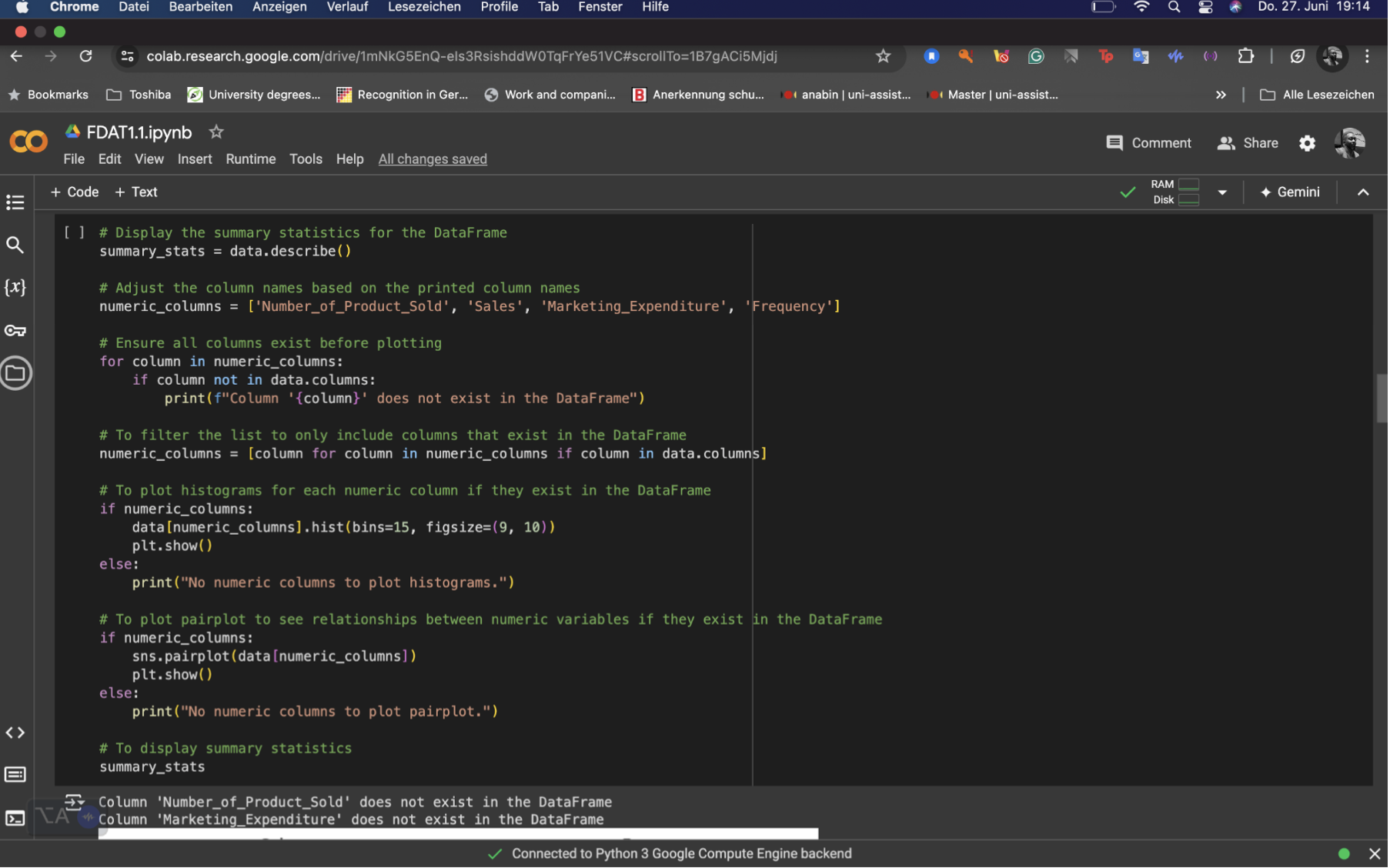Bookmark this page with the star icon

[884, 56]
